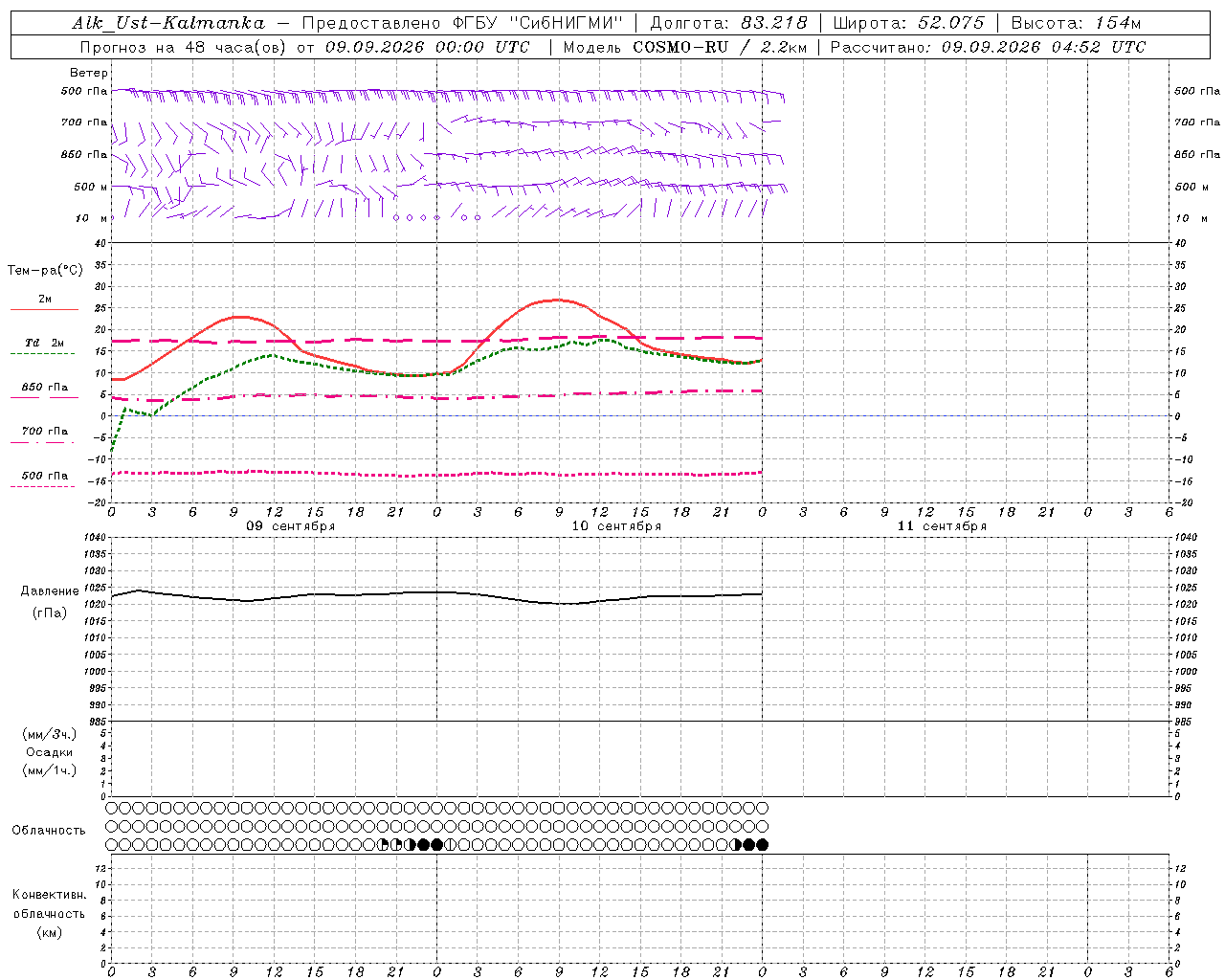This screenshot has width=1225, height=980.
Task: Click the Alk_Ust-Kalmanka station title
Action: pyautogui.click(x=168, y=23)
